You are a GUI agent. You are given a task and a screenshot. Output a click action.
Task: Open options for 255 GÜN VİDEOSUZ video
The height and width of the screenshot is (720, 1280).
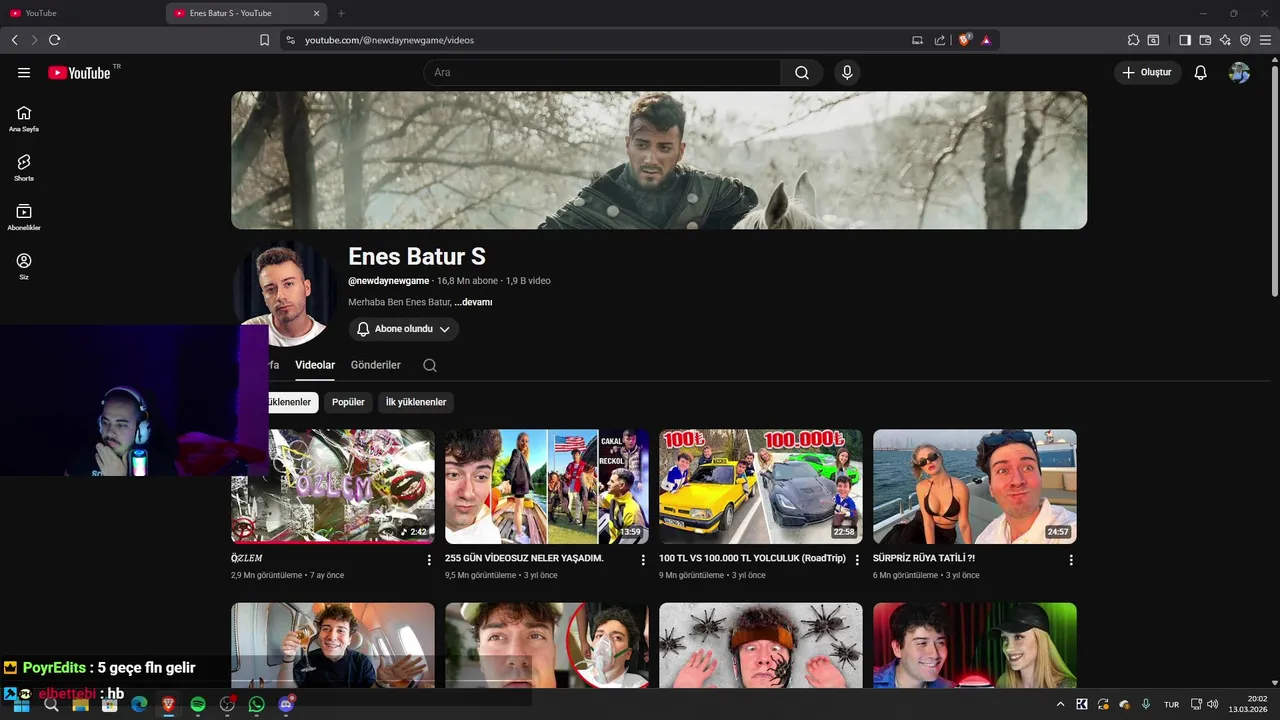(x=643, y=560)
